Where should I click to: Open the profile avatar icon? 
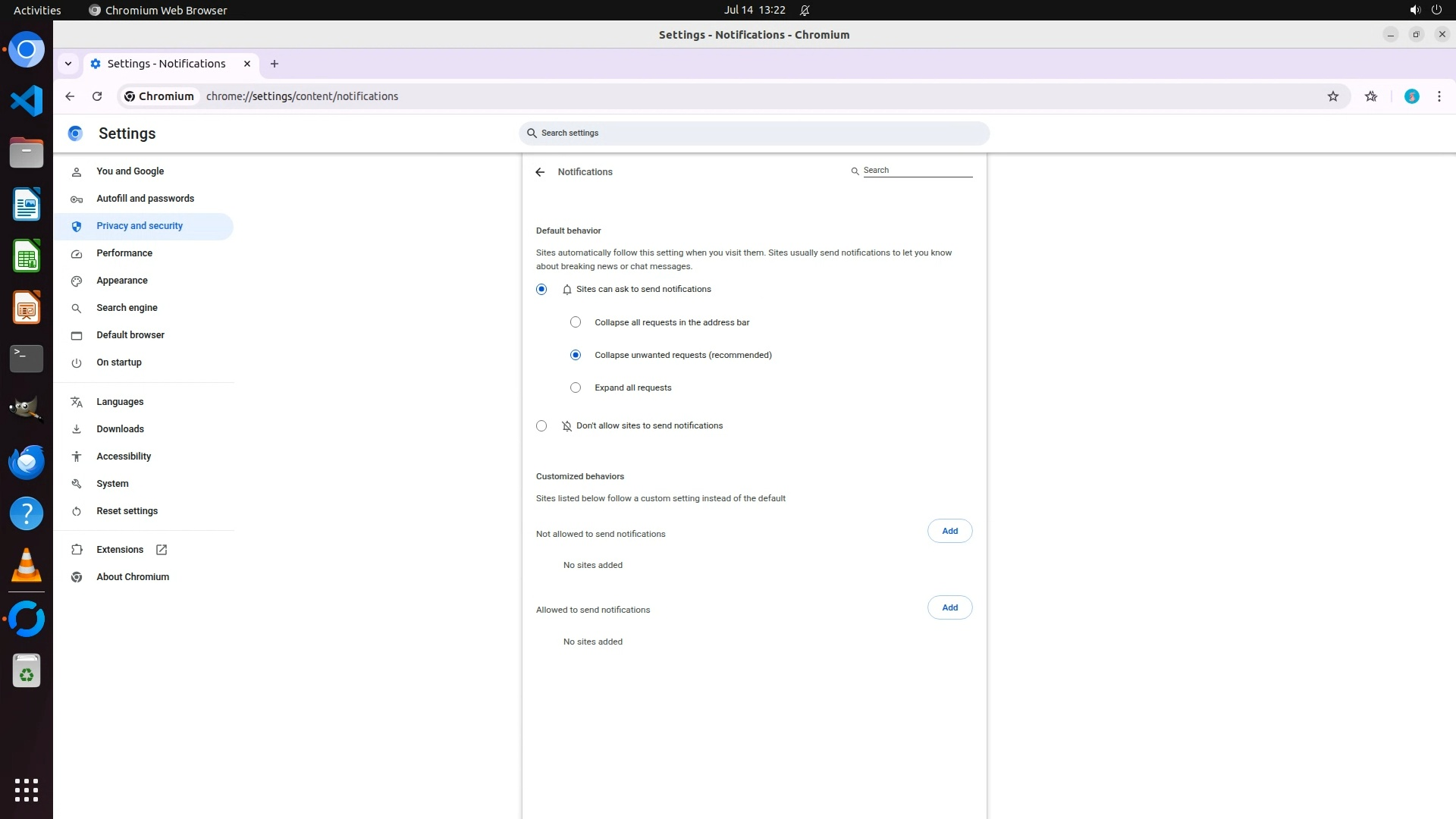pyautogui.click(x=1411, y=96)
